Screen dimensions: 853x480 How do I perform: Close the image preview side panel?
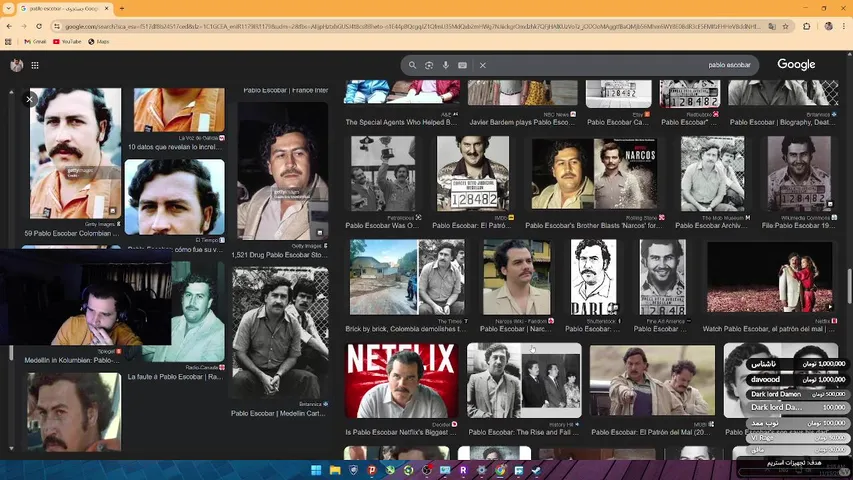(29, 99)
